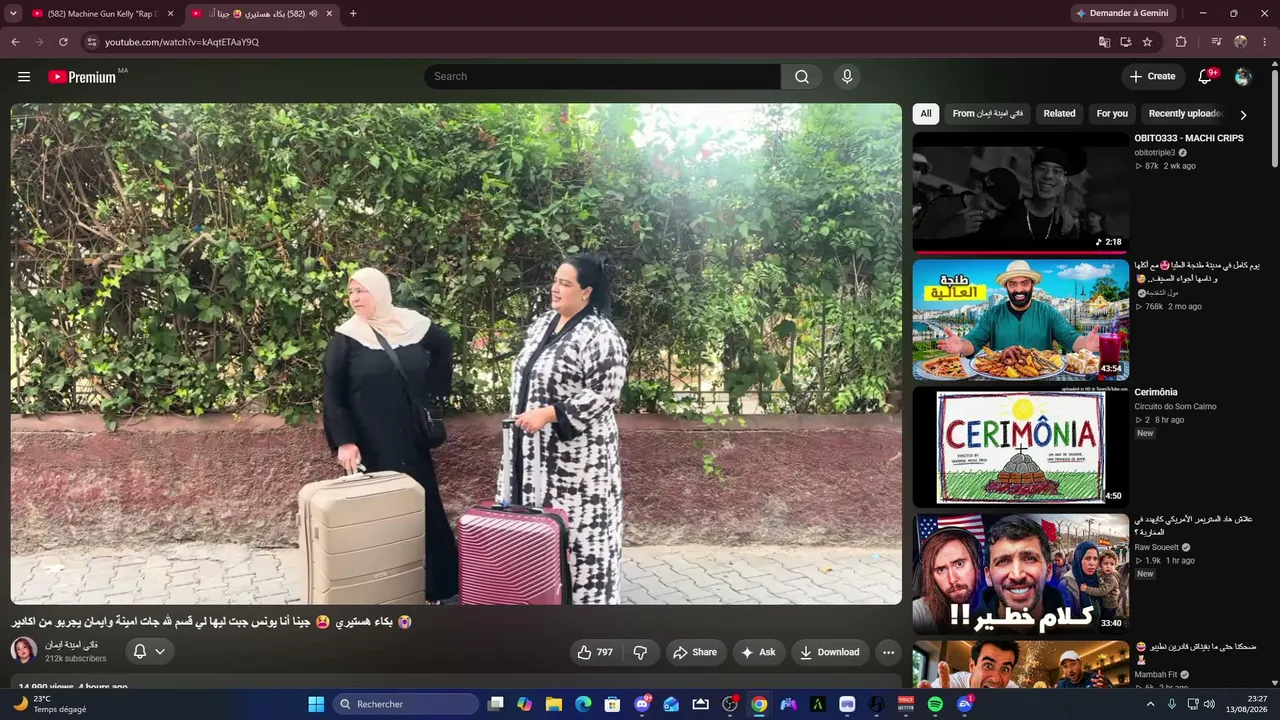The image size is (1280, 720).
Task: Open the YouTube guide hamburger menu
Action: (24, 76)
